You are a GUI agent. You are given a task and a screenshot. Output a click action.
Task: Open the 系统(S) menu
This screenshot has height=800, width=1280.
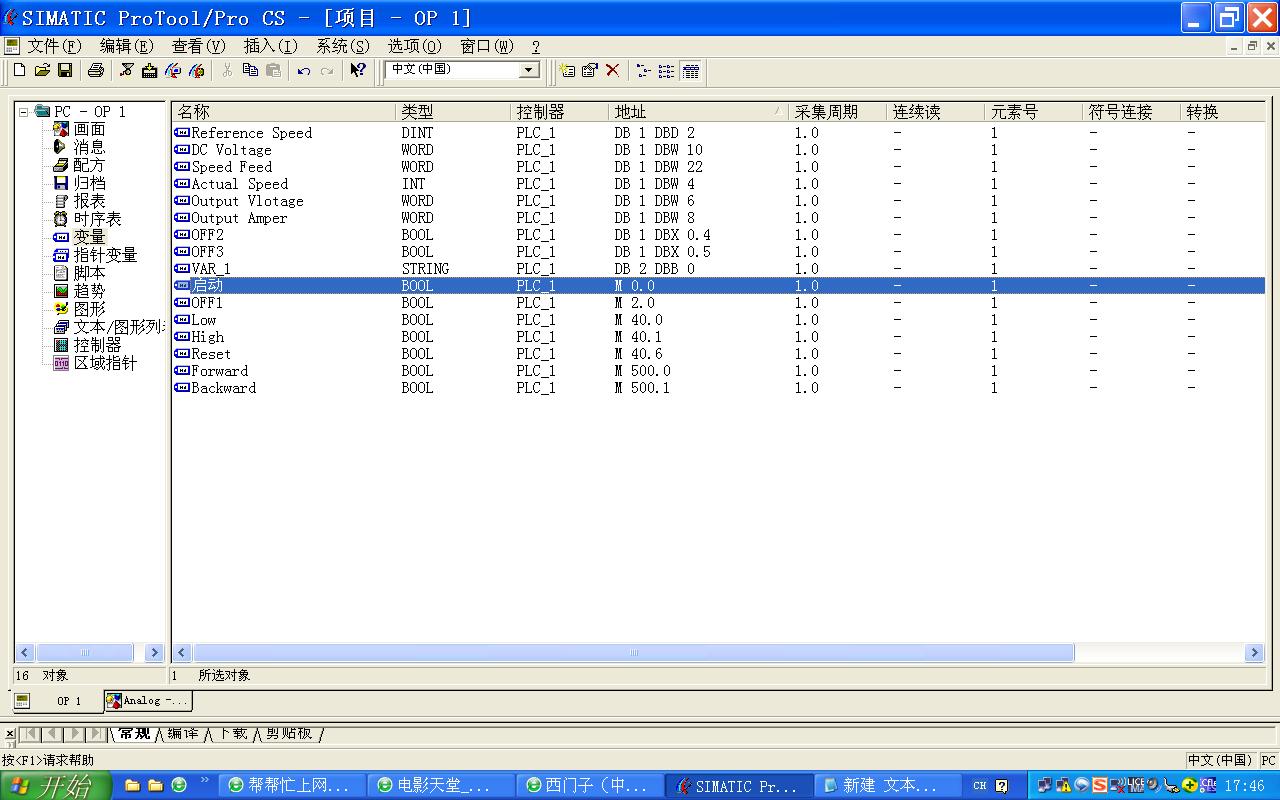[x=343, y=46]
